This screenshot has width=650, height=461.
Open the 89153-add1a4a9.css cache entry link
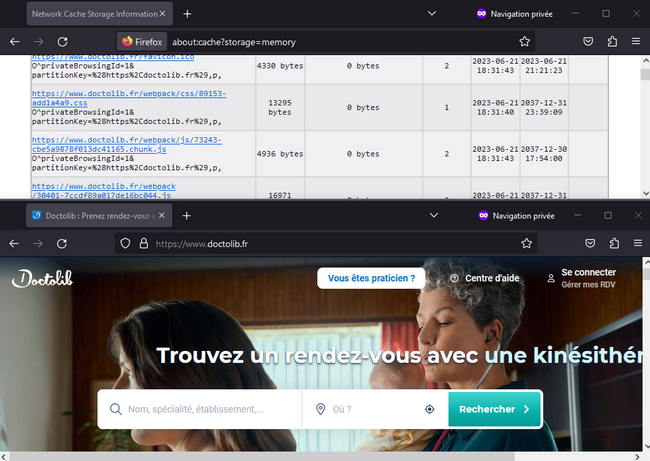pos(129,98)
